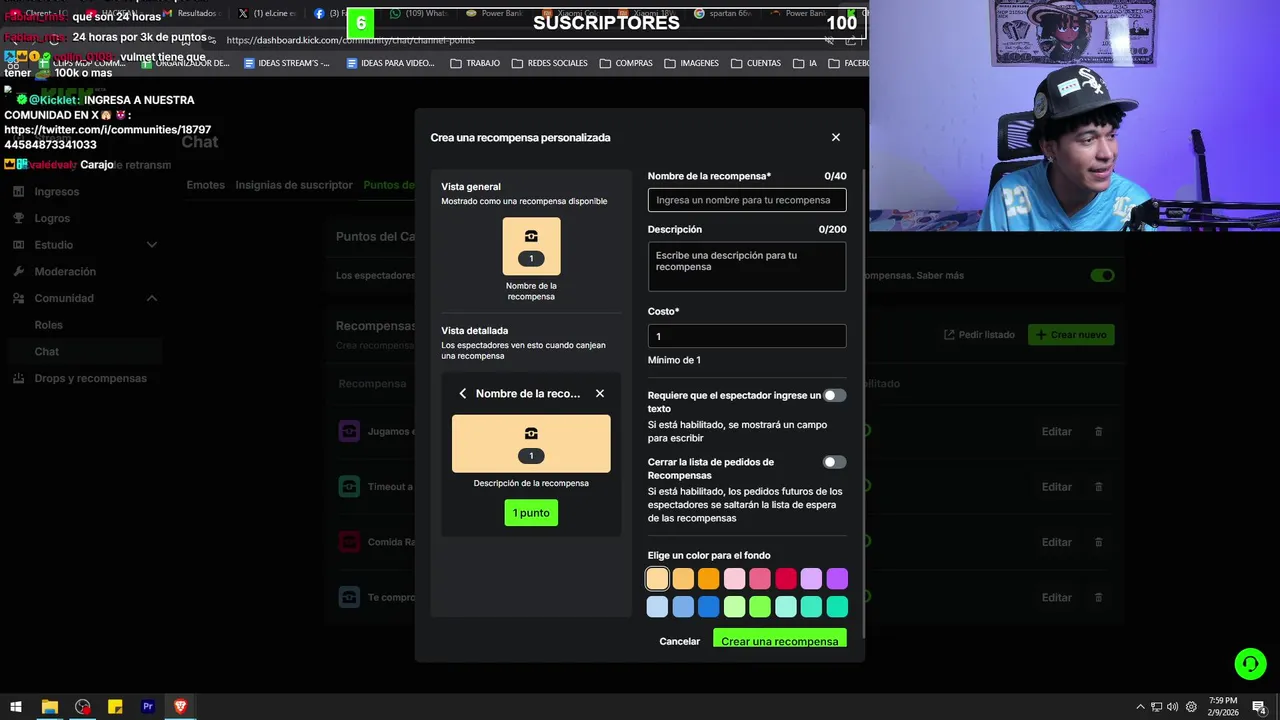Open Adobe Premiere Pro from the taskbar
Screen dimensions: 1280x720
point(148,706)
